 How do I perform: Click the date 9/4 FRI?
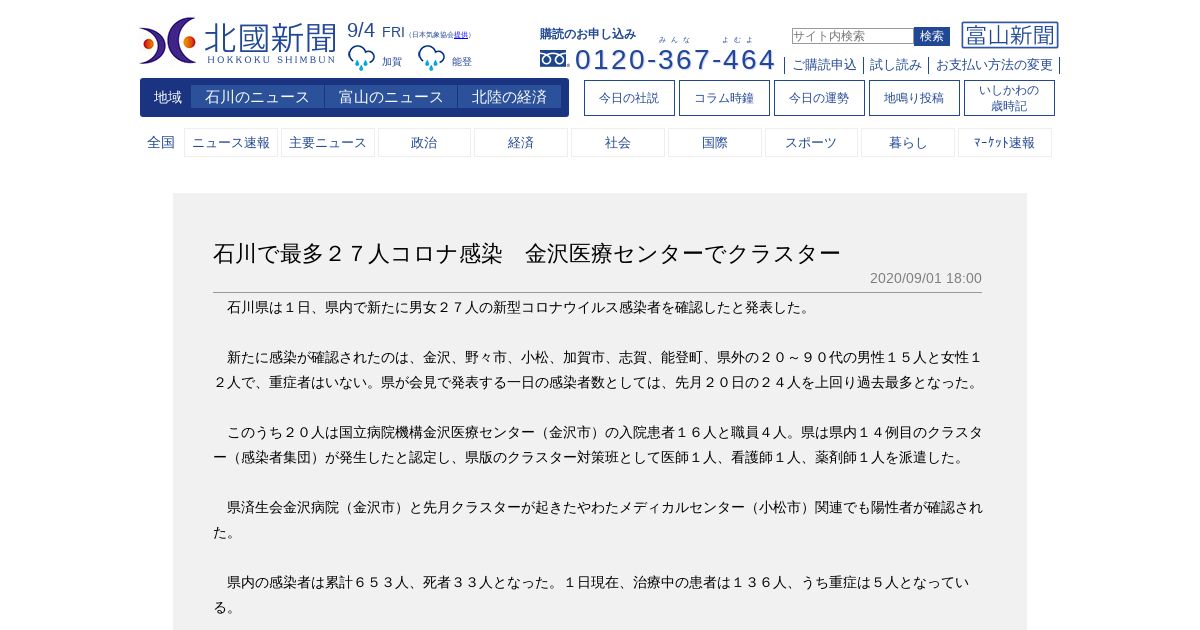click(x=376, y=31)
